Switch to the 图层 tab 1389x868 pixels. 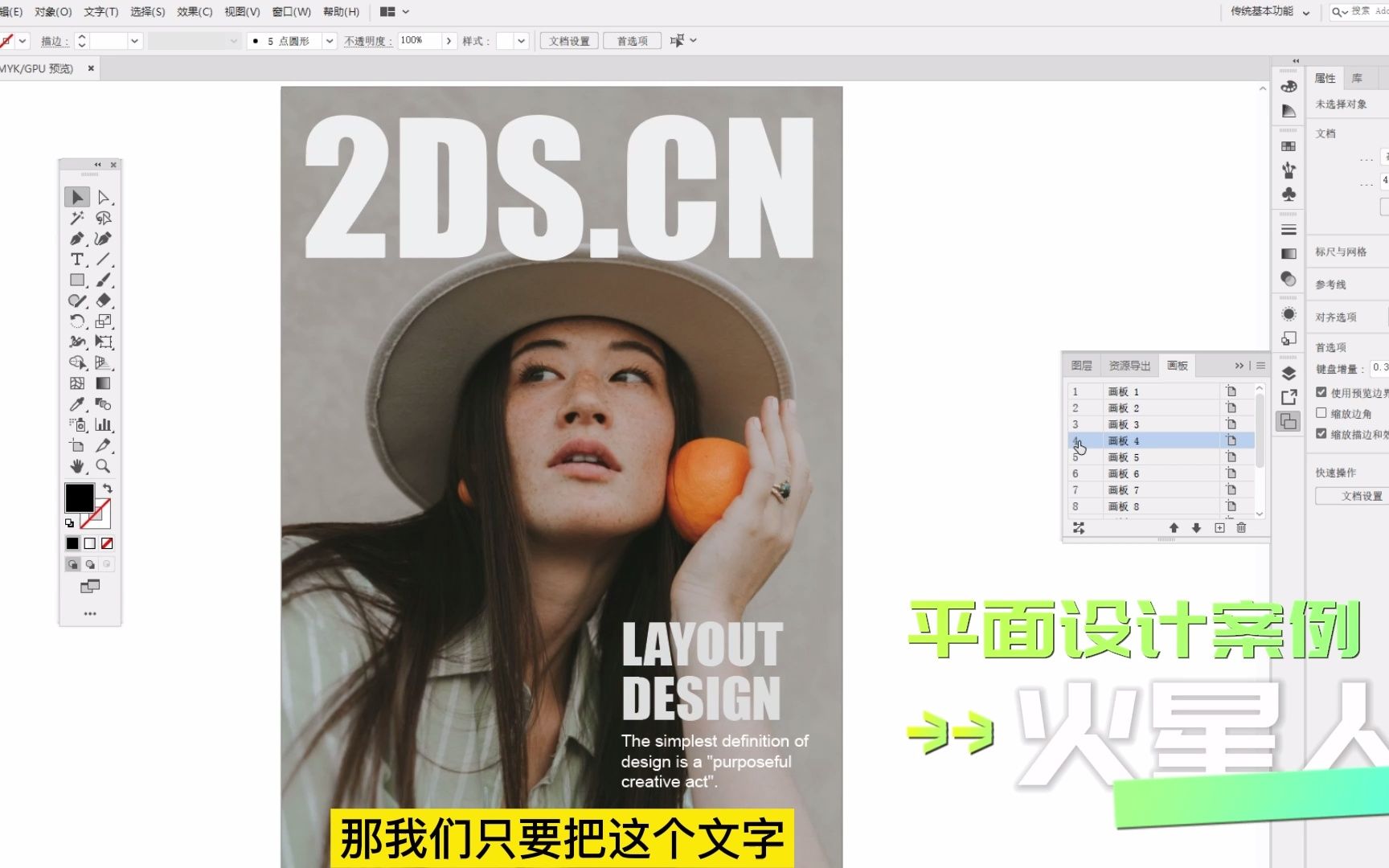[1081, 366]
